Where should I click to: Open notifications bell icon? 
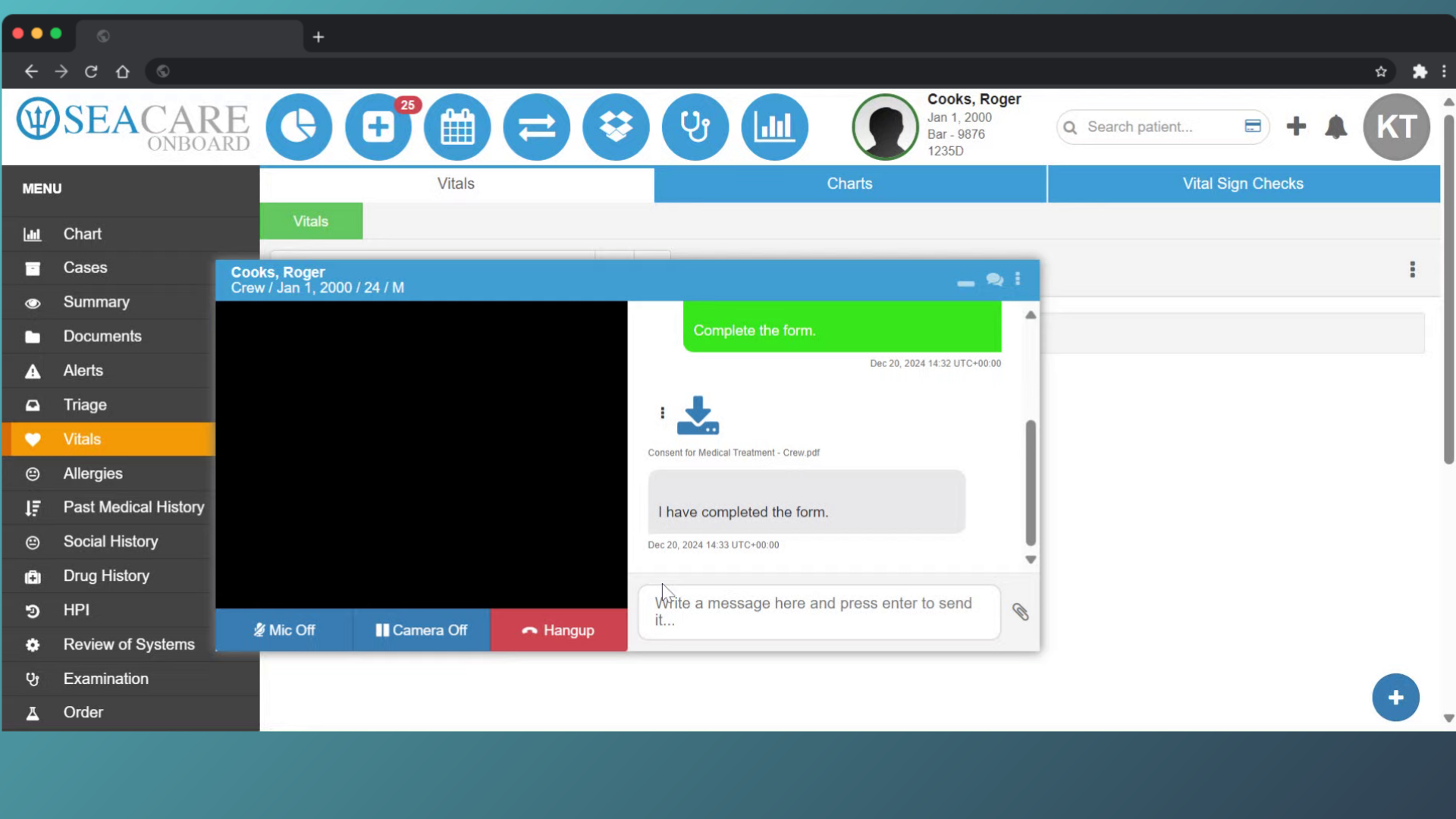pyautogui.click(x=1336, y=127)
